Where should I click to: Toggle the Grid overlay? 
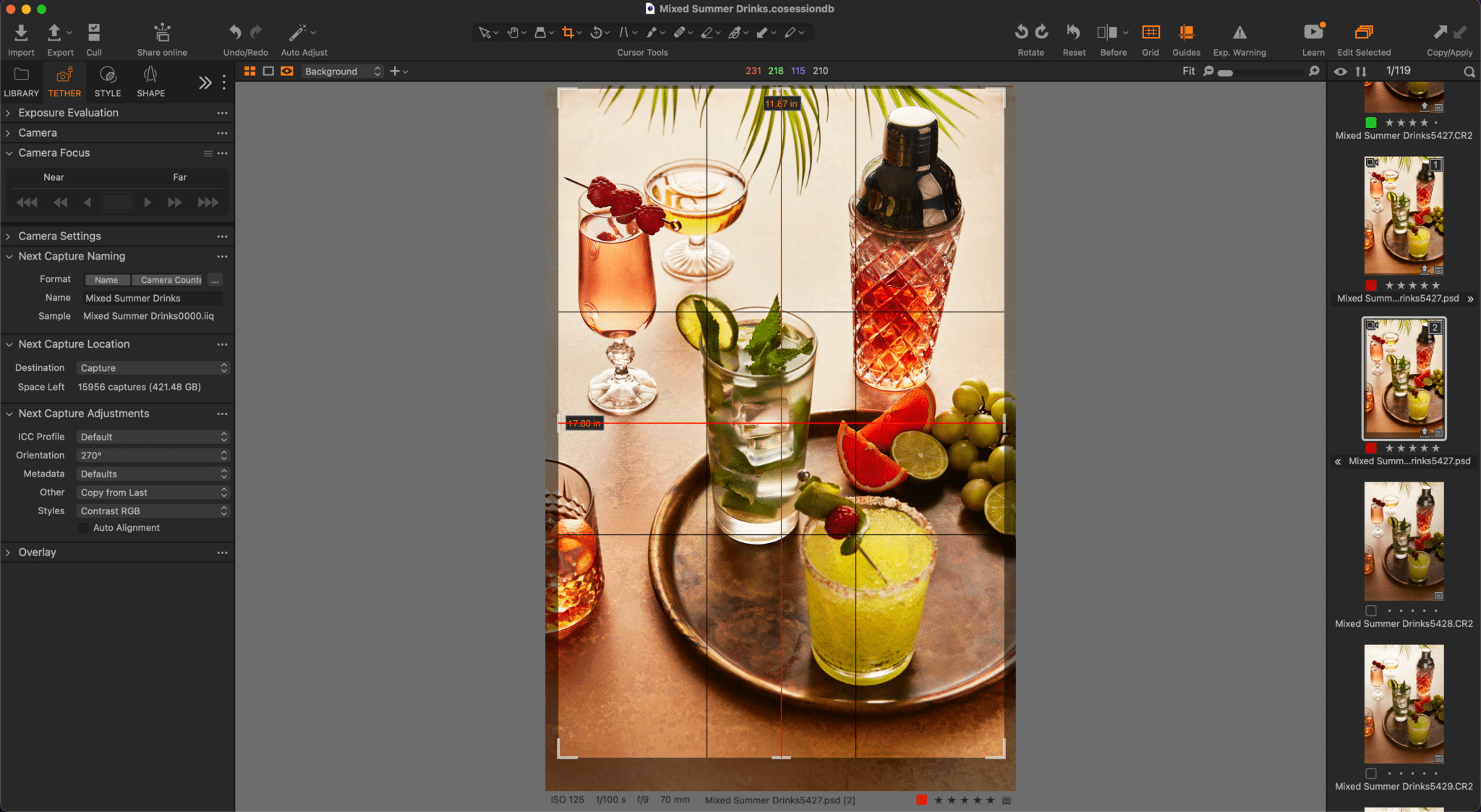click(x=1151, y=32)
